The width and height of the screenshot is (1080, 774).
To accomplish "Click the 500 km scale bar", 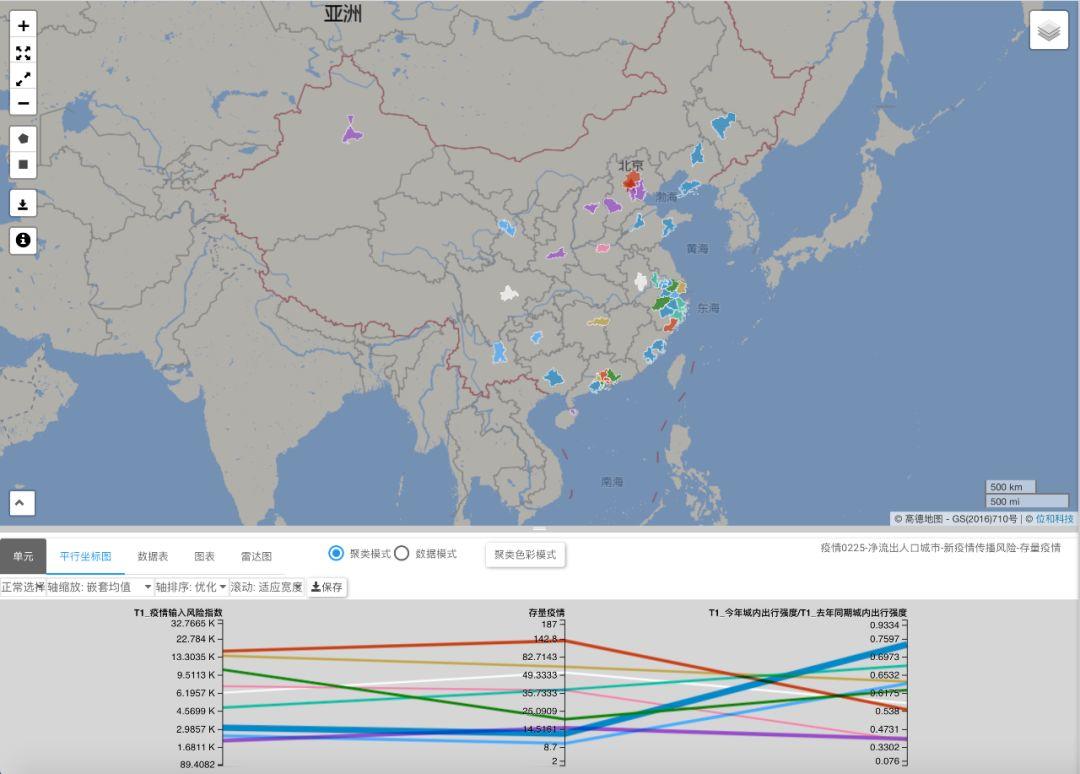I will click(1010, 487).
